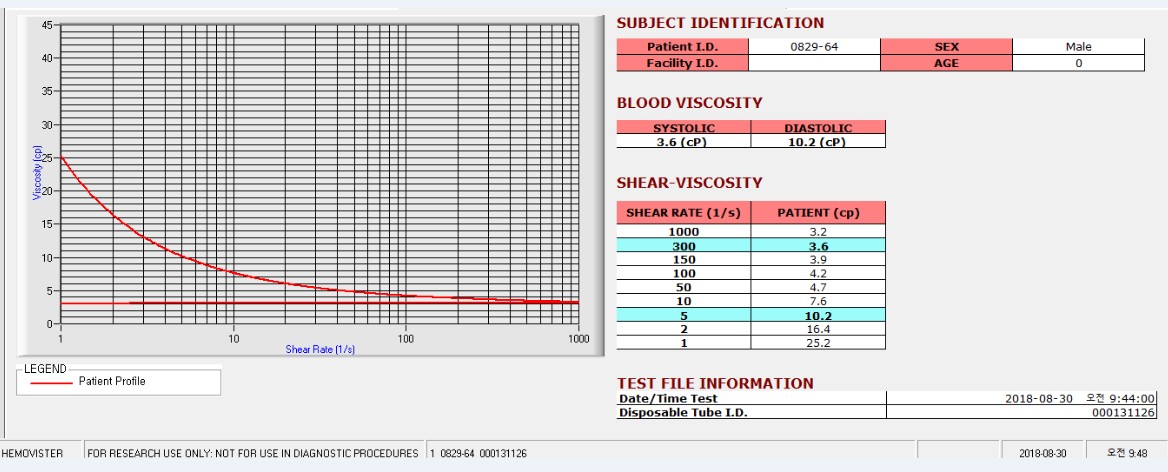Click the Shear Rate (1/s) axis label
Image resolution: width=1168 pixels, height=472 pixels.
[320, 349]
